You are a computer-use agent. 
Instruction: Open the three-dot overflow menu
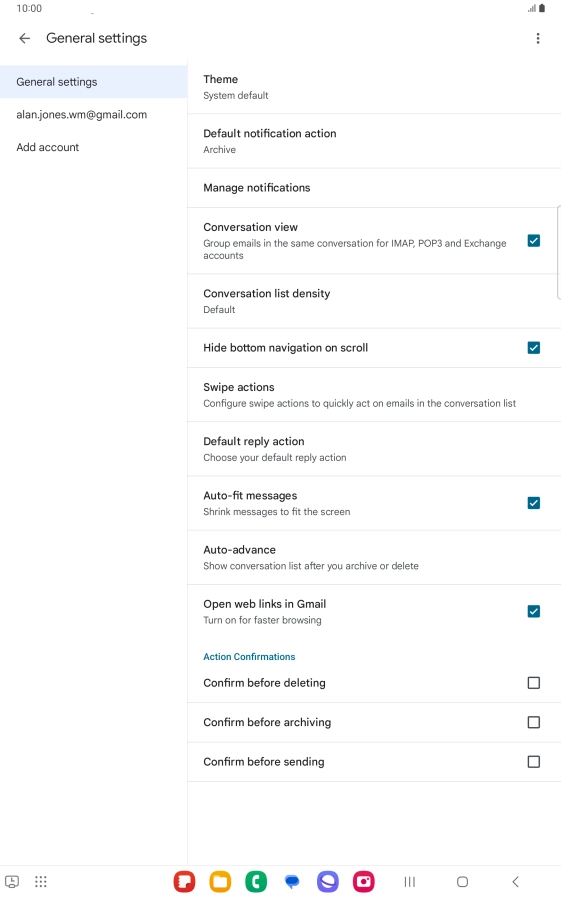click(538, 38)
